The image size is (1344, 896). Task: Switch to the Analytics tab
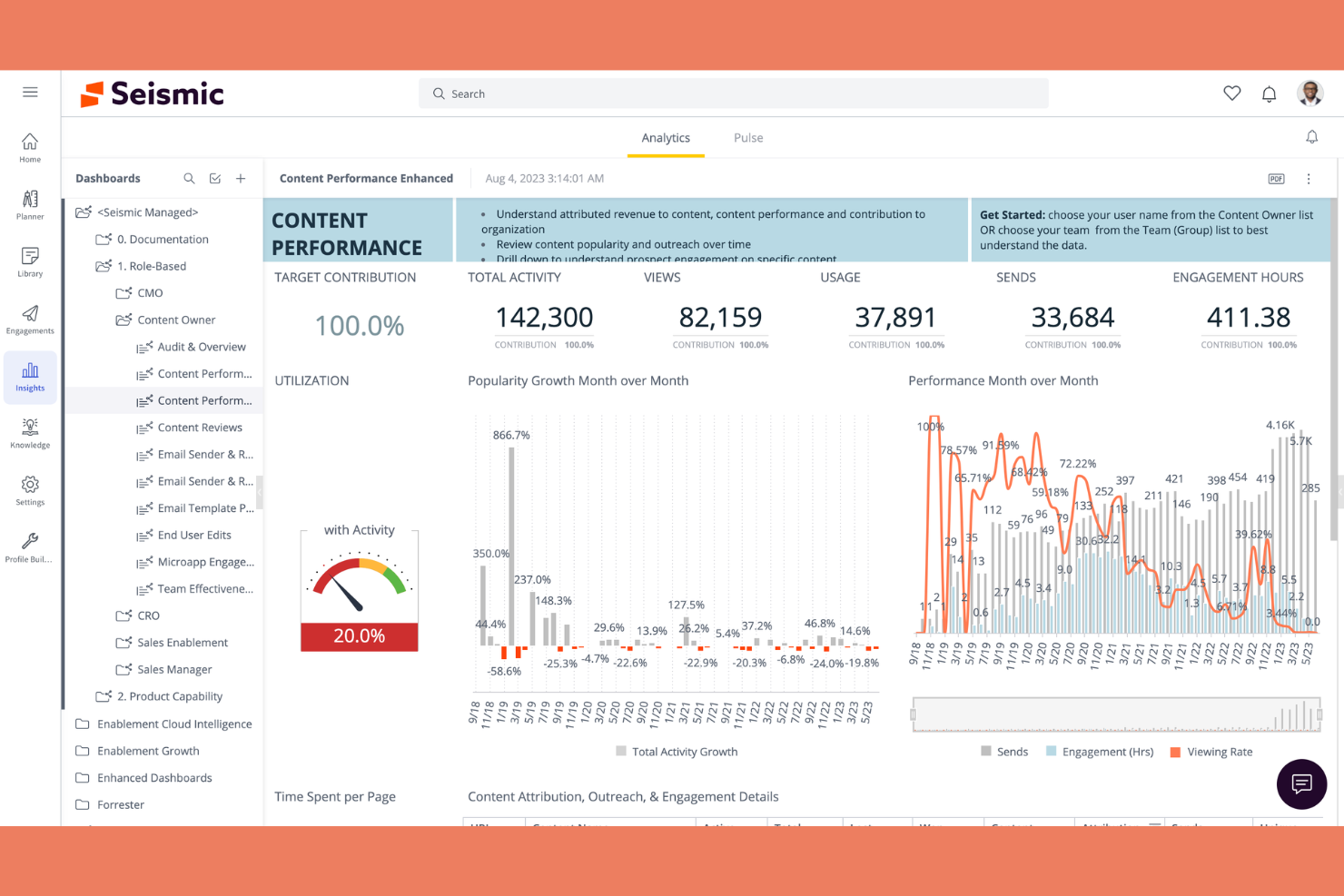[666, 138]
